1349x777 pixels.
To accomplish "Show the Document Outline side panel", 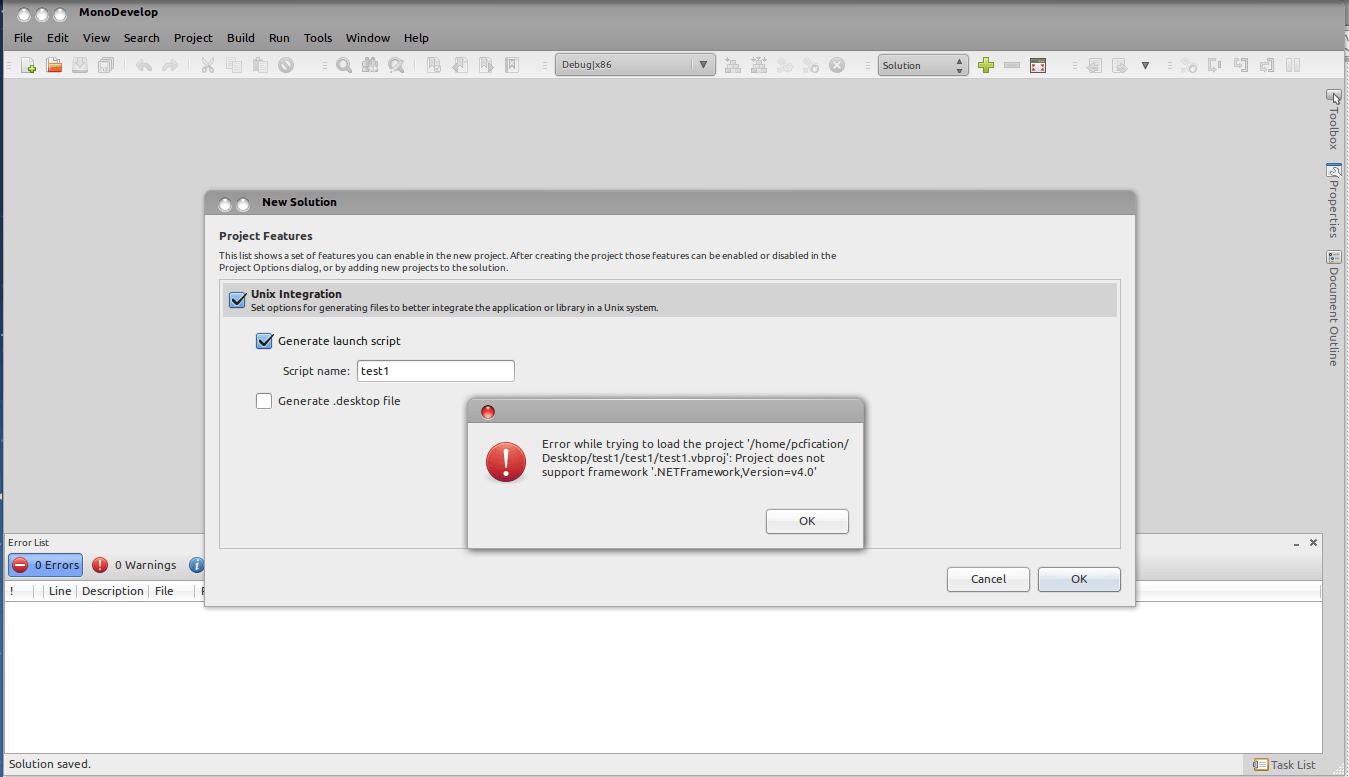I will tap(1333, 308).
